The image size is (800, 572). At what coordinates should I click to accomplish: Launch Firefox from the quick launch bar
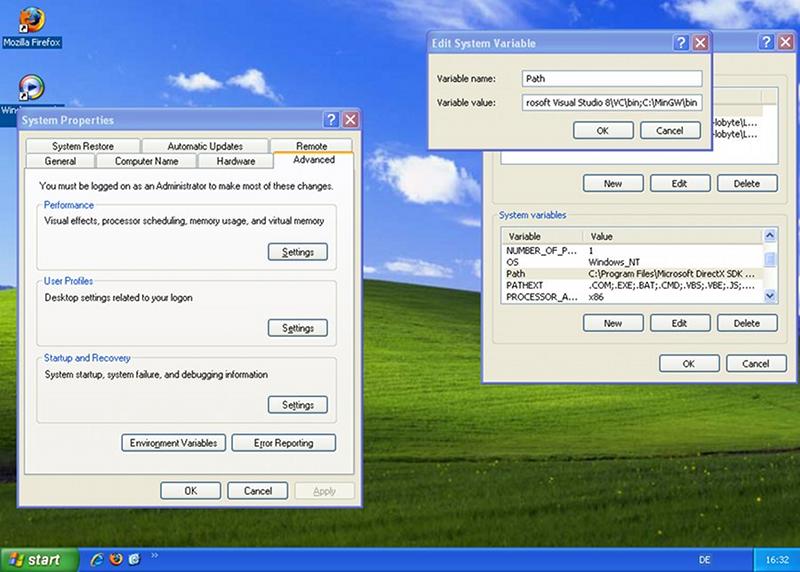(x=116, y=560)
